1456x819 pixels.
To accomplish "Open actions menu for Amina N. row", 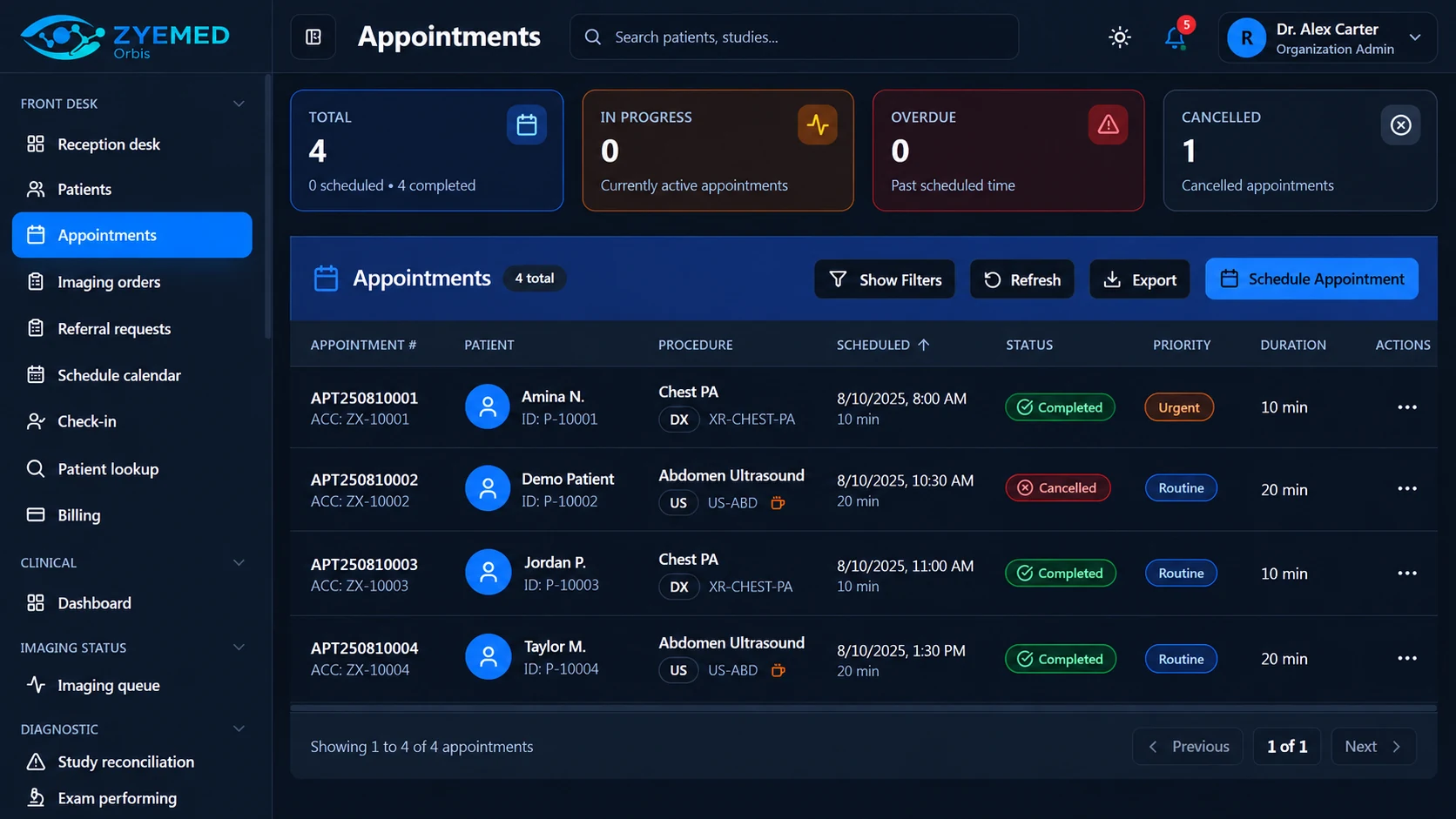I will 1407,407.
